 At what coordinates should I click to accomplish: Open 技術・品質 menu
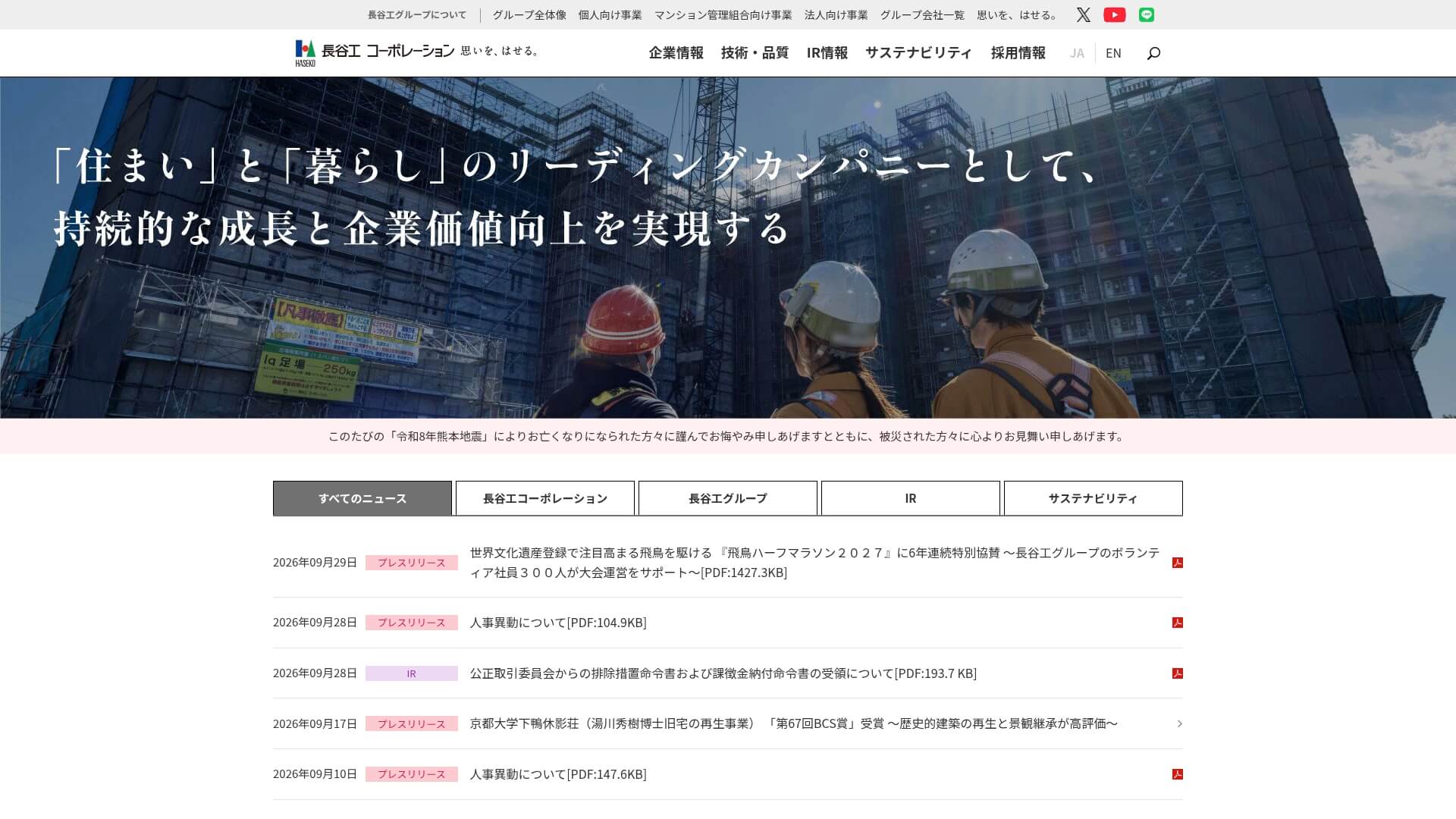click(755, 52)
